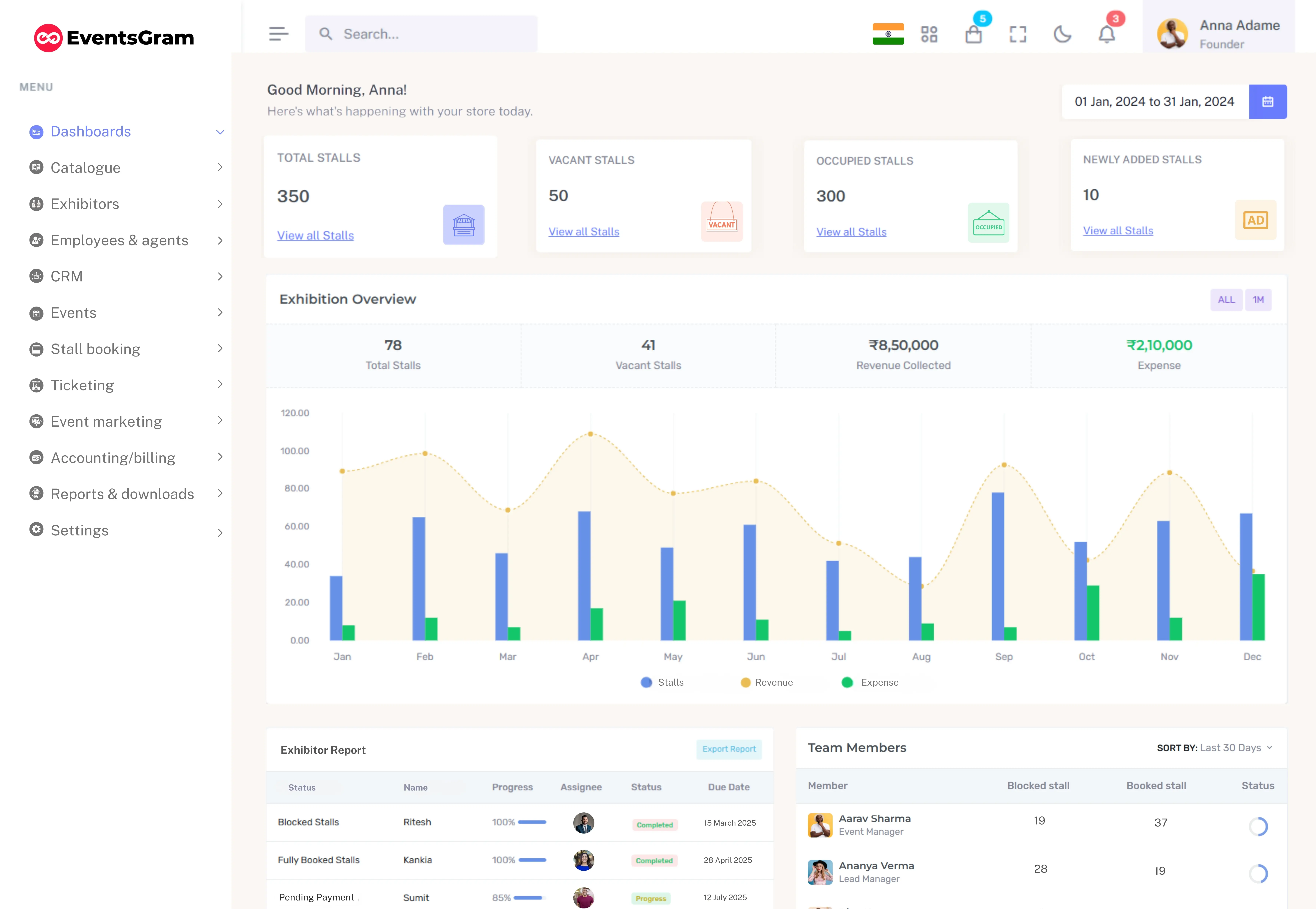This screenshot has width=1316, height=909.
Task: Click the Ticketing sidebar icon
Action: pyautogui.click(x=37, y=386)
